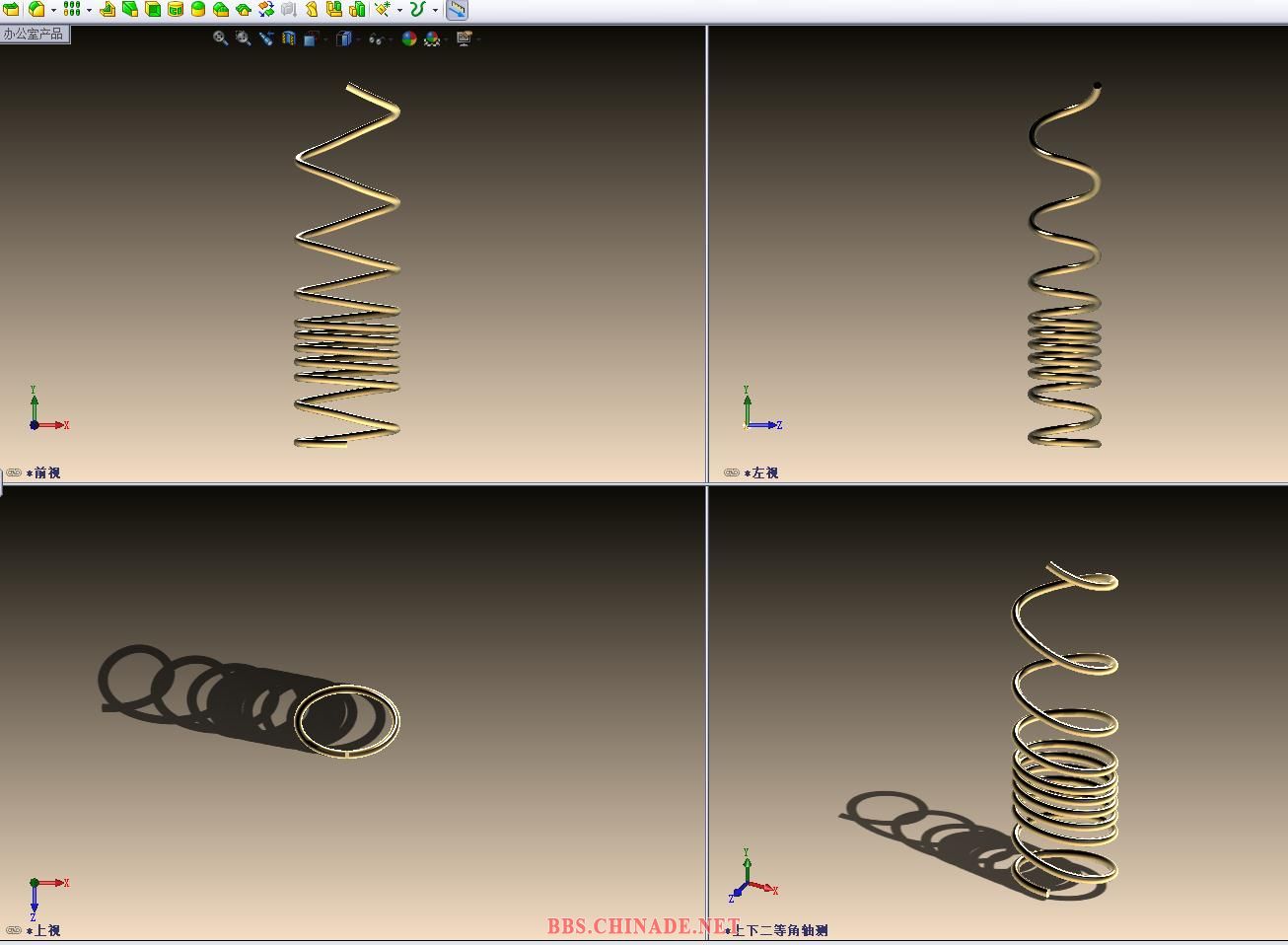
Task: Click the greyed-out move-down body icon
Action: pos(288,9)
